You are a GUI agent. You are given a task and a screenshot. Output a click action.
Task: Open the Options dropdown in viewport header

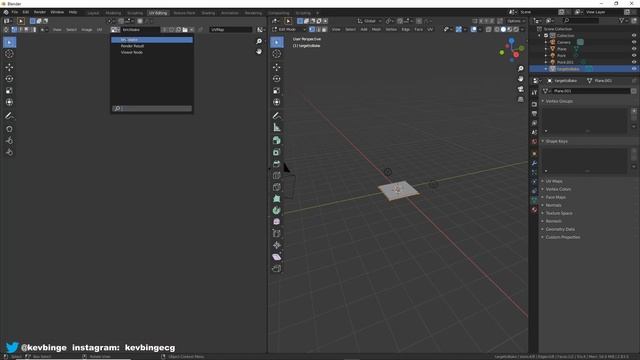516,21
